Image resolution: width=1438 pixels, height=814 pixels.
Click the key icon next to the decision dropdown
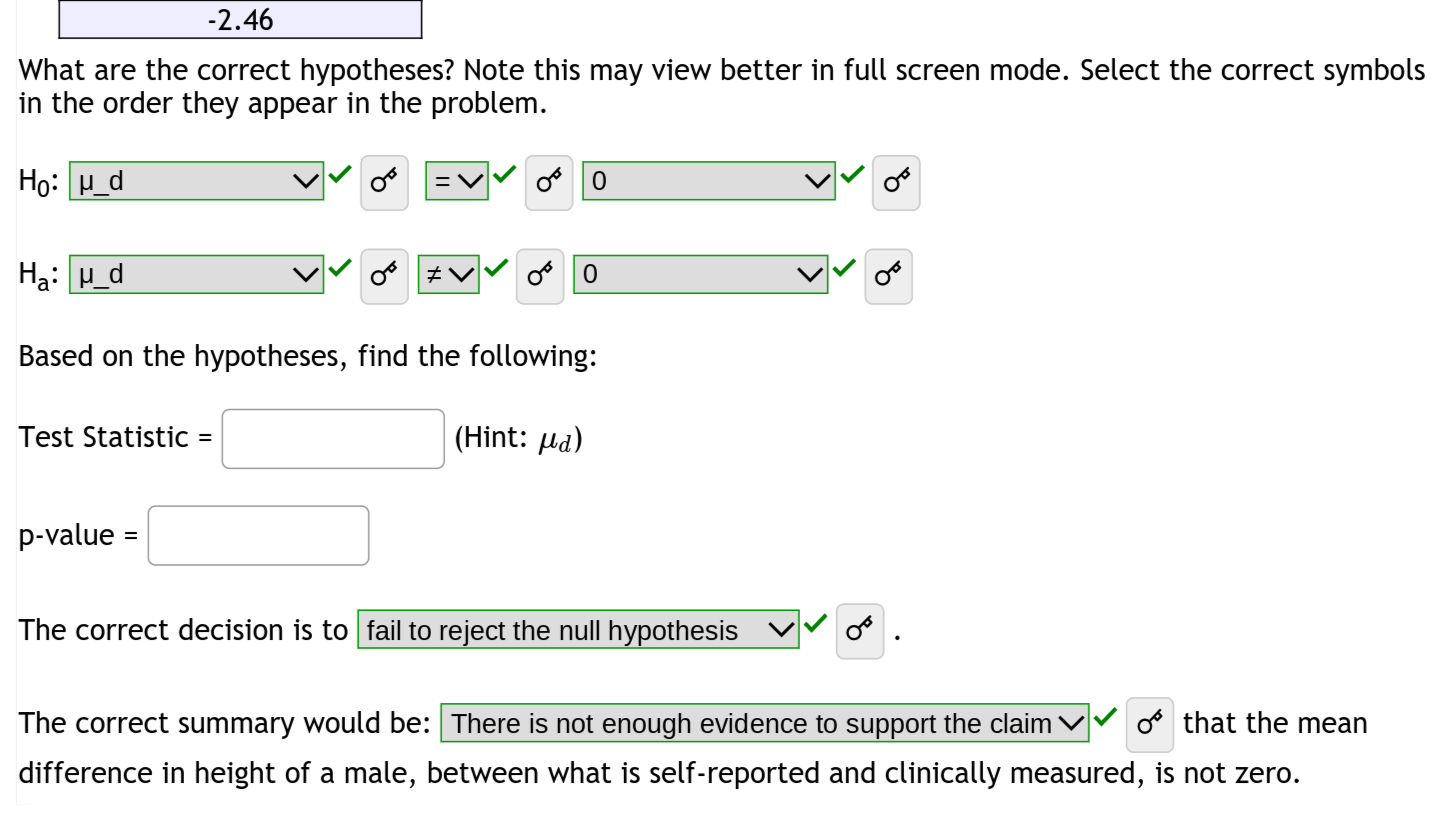pyautogui.click(x=859, y=630)
